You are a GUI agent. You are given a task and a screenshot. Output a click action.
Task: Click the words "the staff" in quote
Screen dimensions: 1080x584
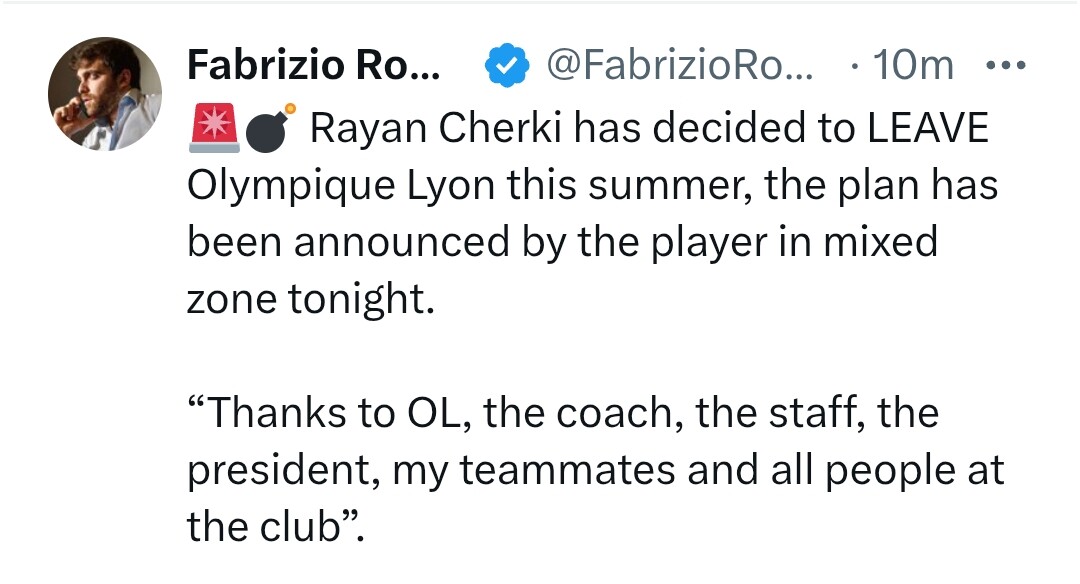pos(780,414)
